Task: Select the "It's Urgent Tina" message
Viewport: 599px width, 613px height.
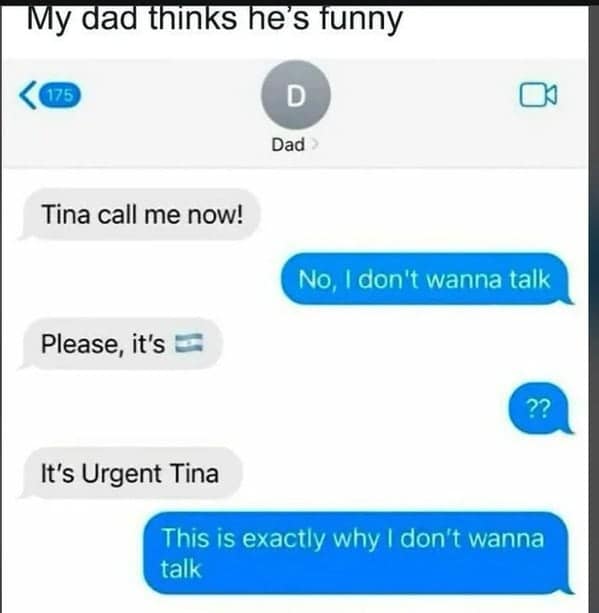Action: coord(131,473)
